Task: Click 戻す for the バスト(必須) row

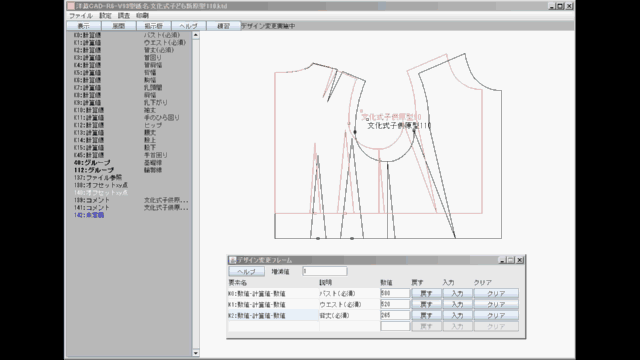Action: pyautogui.click(x=426, y=293)
